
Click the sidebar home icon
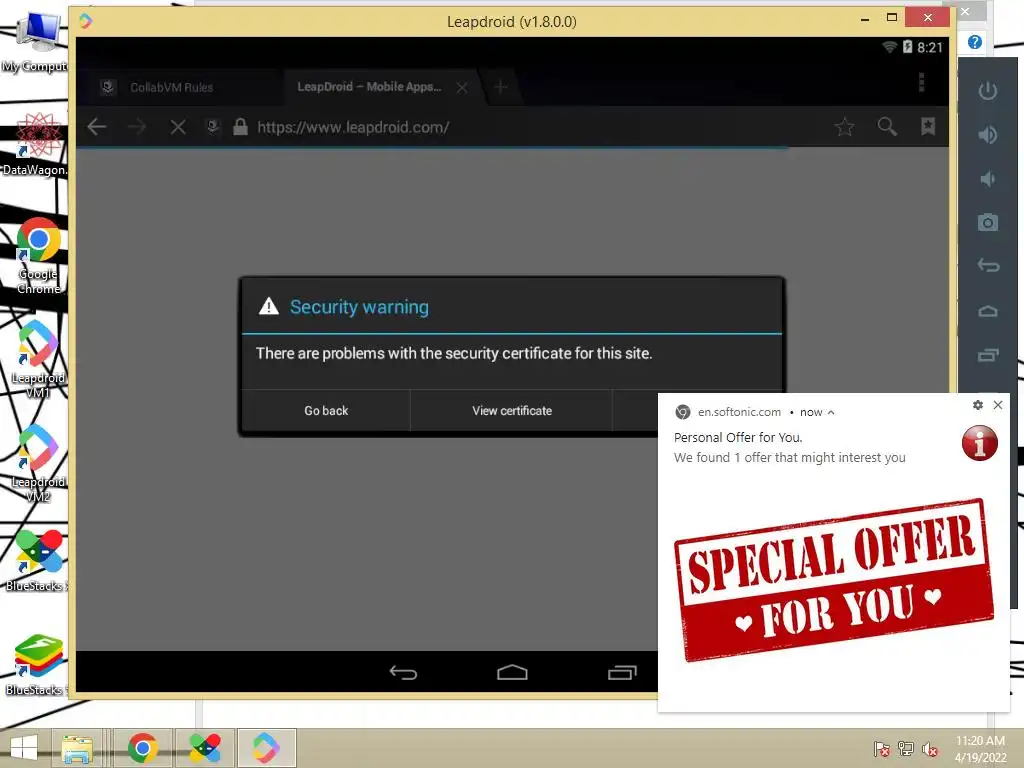987,311
